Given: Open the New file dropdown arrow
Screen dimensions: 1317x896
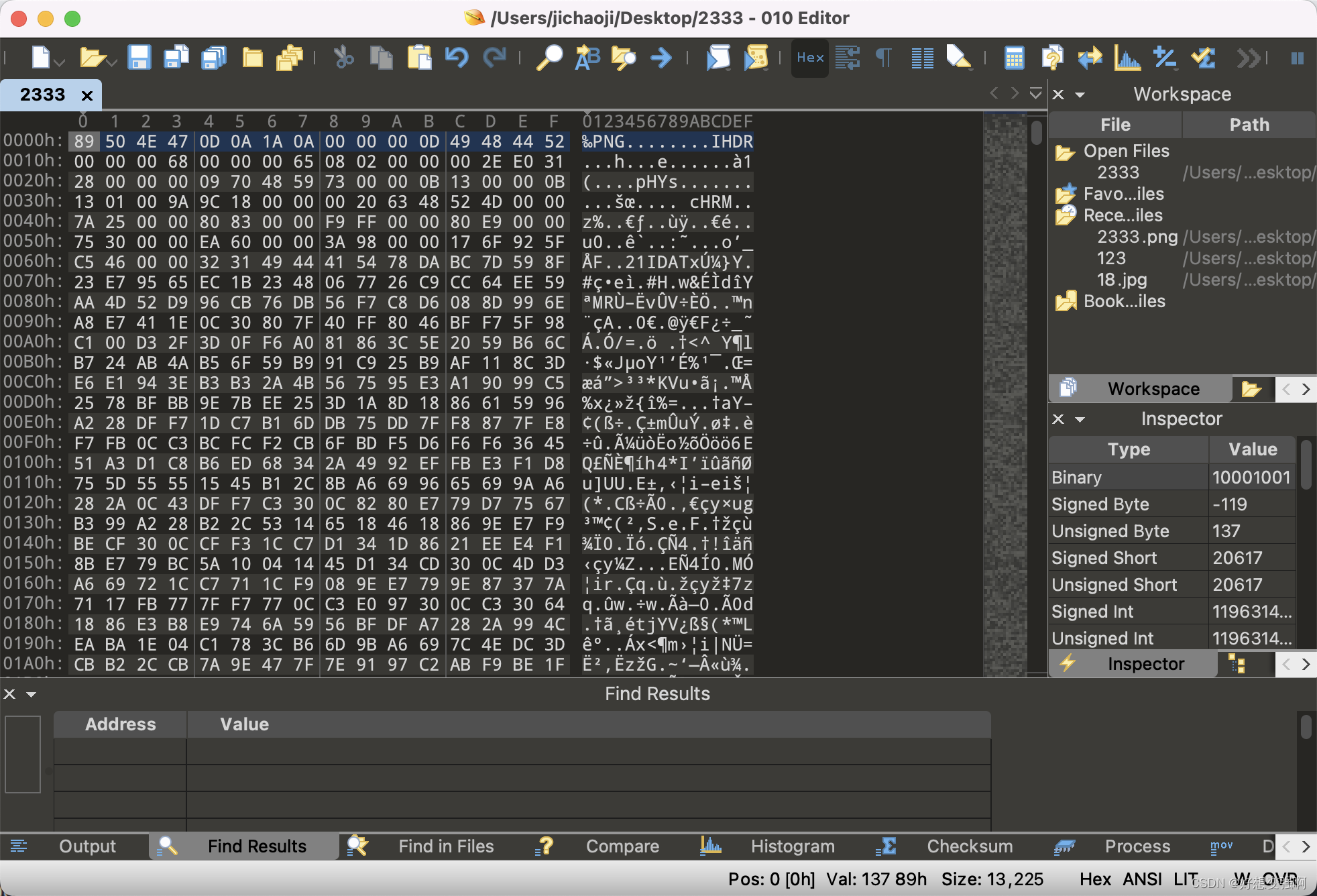Looking at the screenshot, I should (x=60, y=62).
